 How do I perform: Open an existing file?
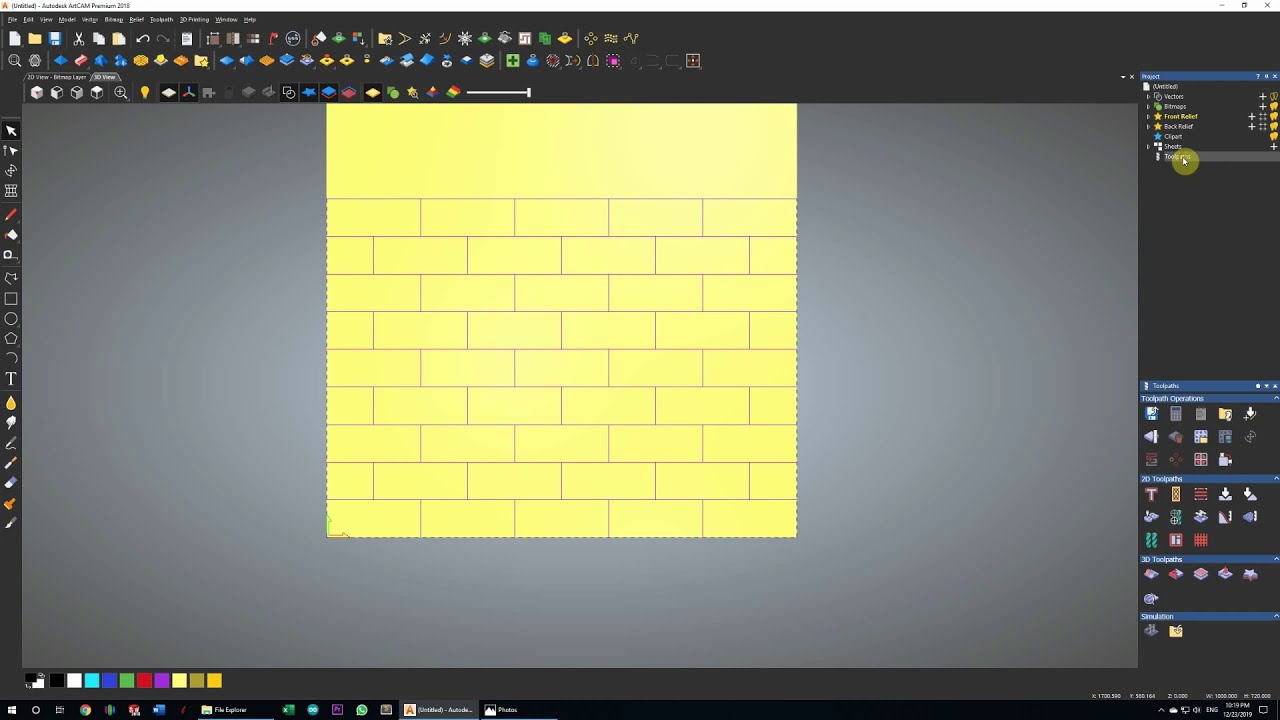(35, 38)
